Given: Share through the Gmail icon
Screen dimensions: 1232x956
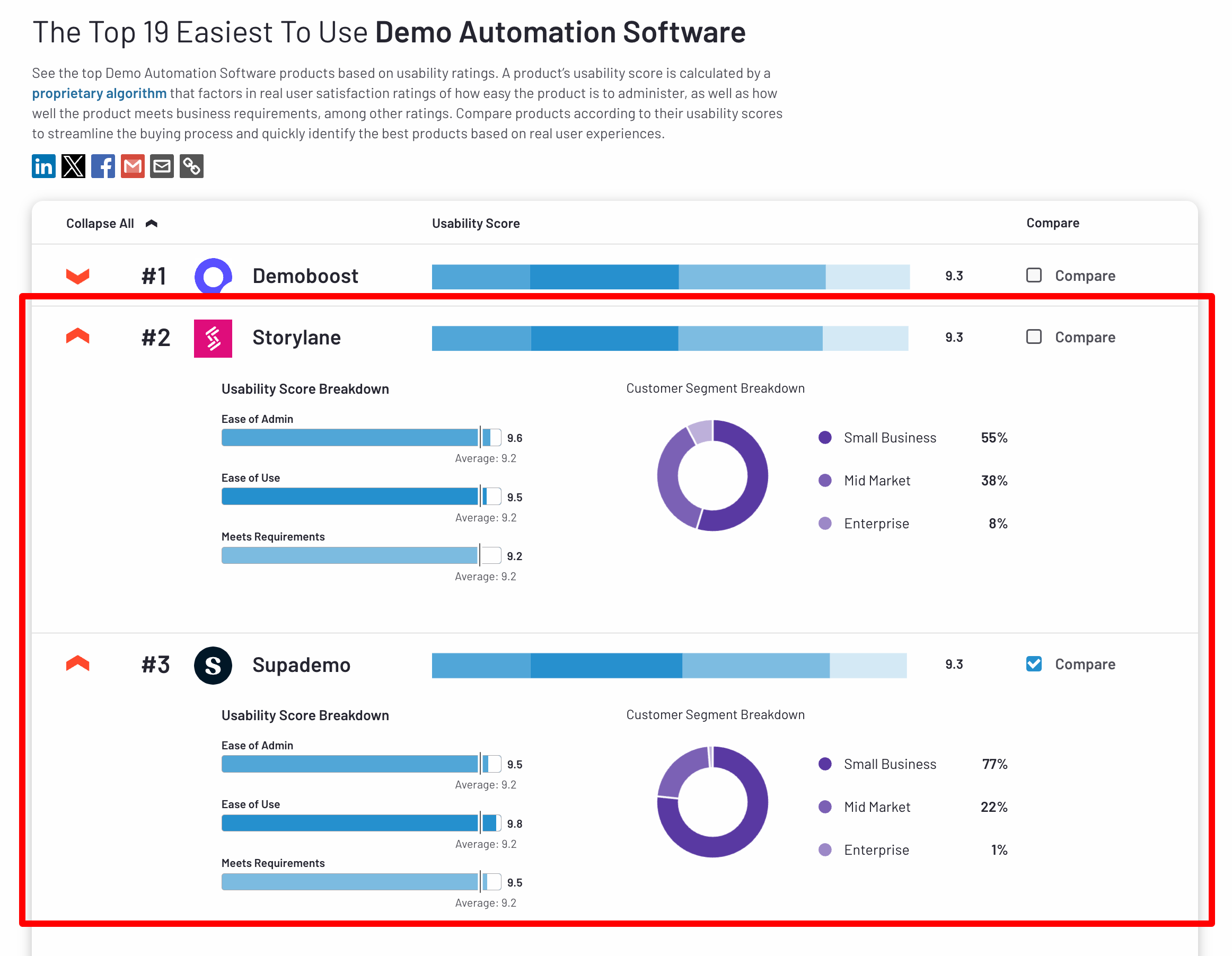Looking at the screenshot, I should [133, 166].
